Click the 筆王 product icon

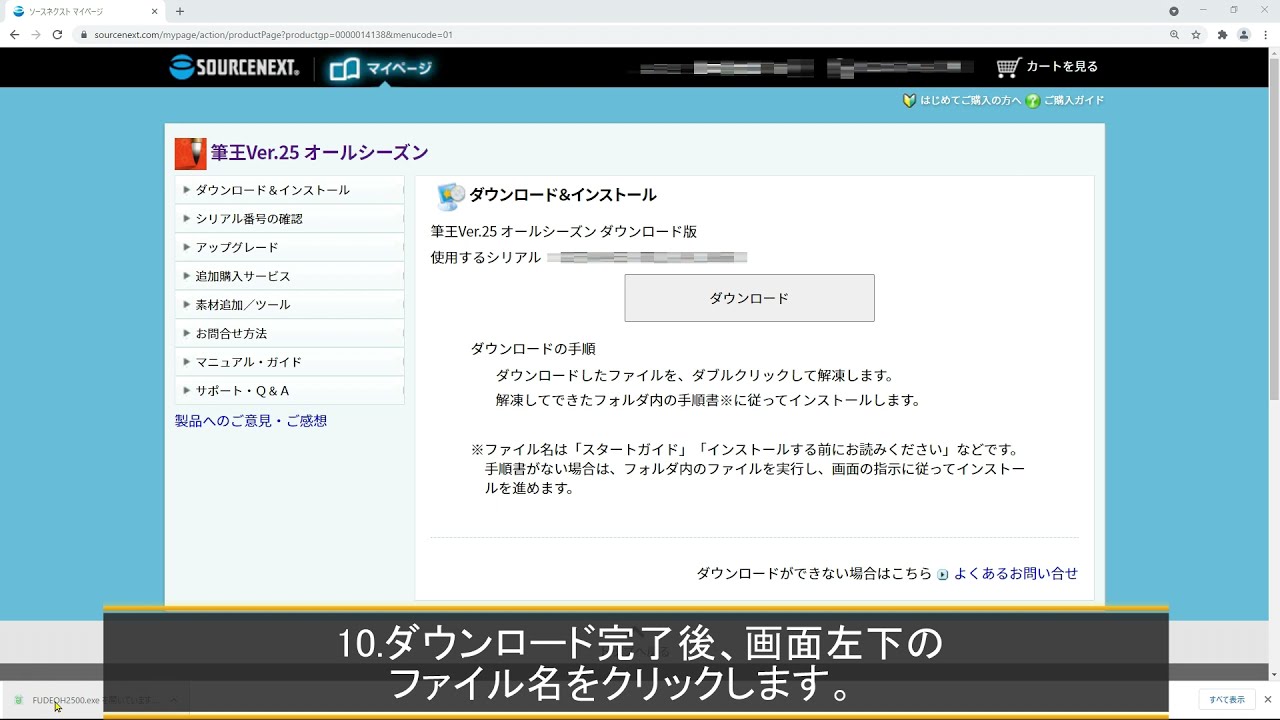coord(190,154)
